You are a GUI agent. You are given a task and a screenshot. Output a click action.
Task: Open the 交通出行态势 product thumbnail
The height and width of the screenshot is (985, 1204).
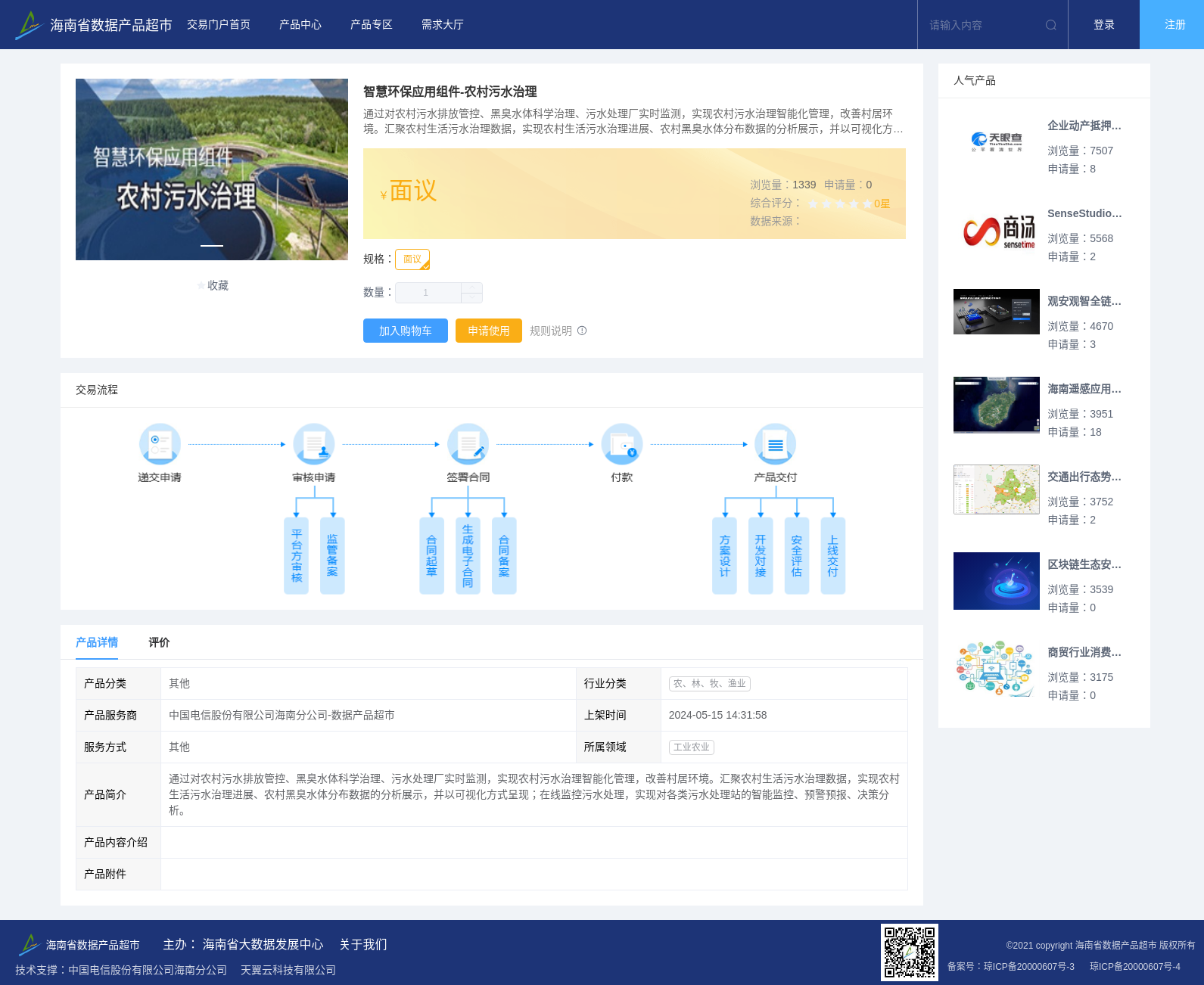997,489
